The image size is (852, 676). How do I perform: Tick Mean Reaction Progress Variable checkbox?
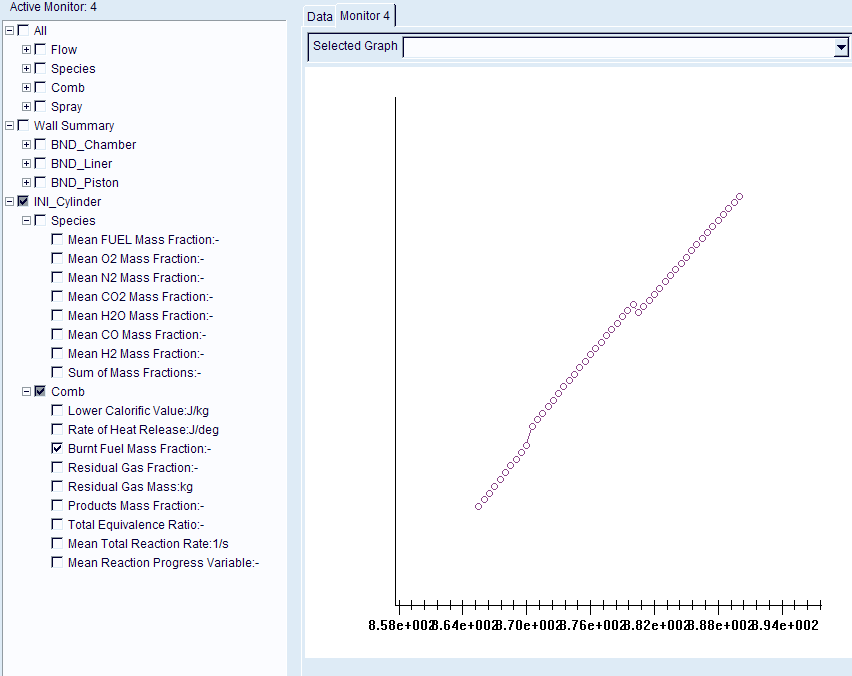[57, 562]
